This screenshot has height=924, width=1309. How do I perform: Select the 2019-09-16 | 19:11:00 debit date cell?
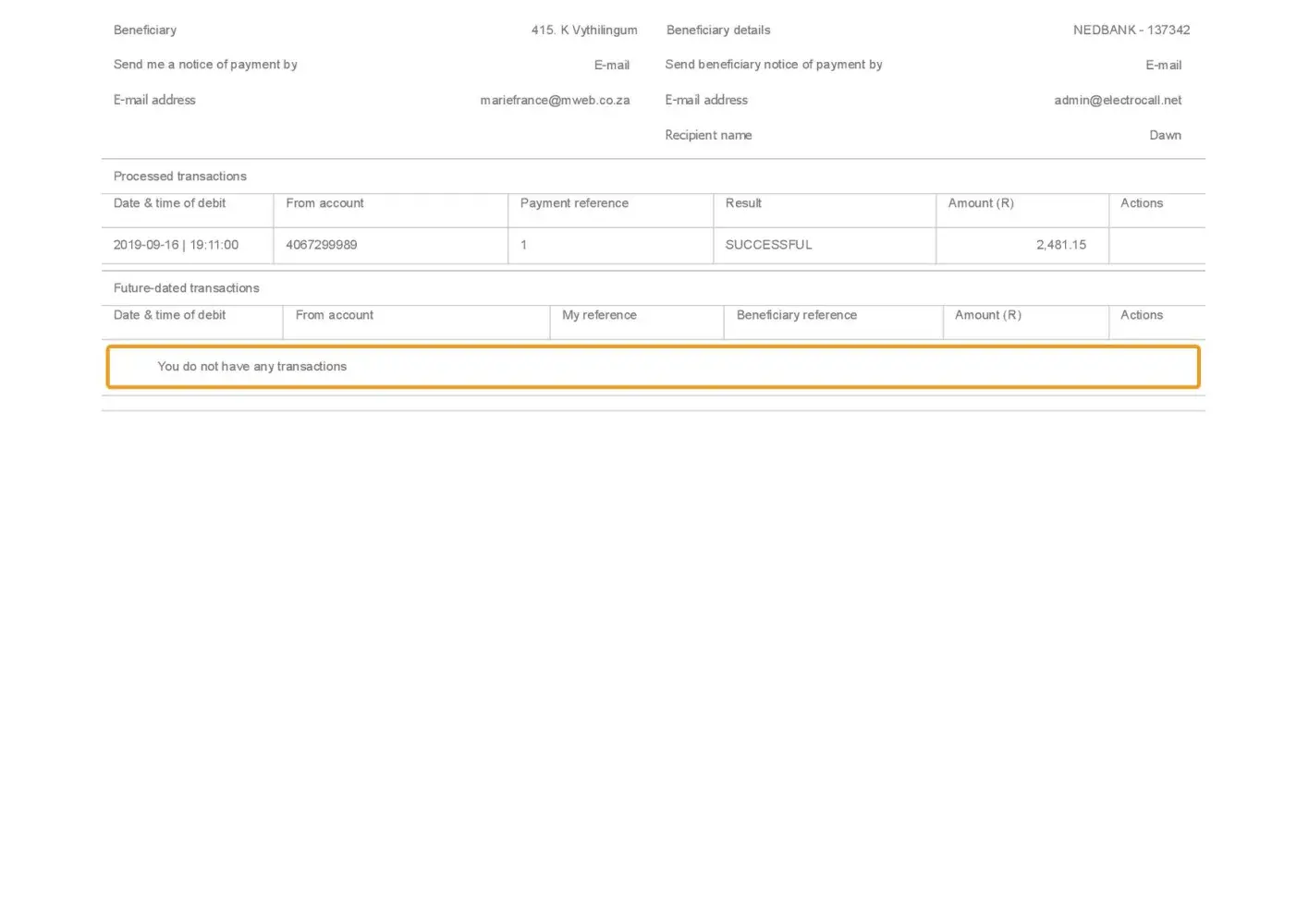click(x=176, y=245)
